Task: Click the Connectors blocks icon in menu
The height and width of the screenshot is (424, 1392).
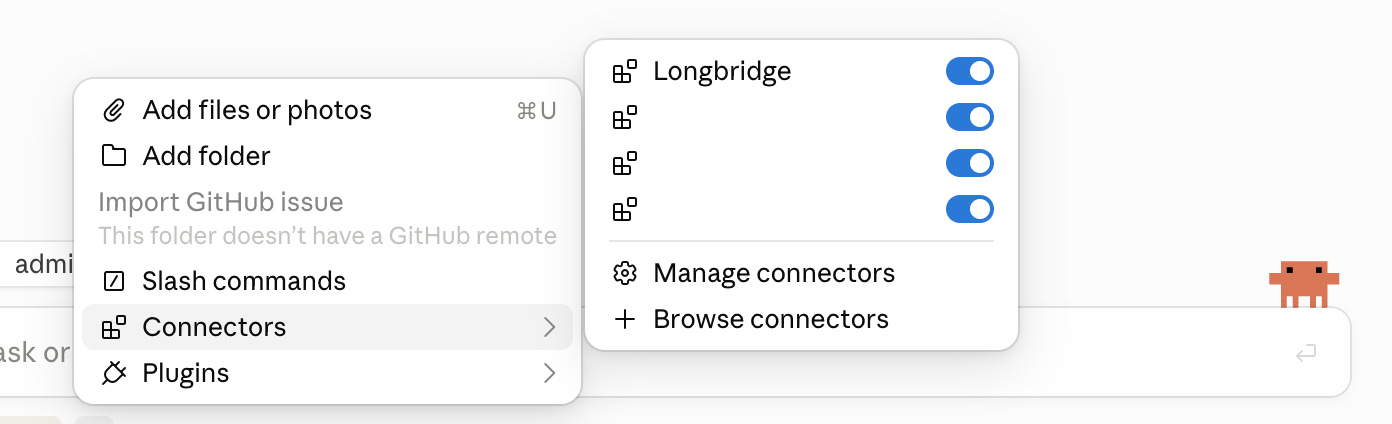Action: (x=114, y=327)
